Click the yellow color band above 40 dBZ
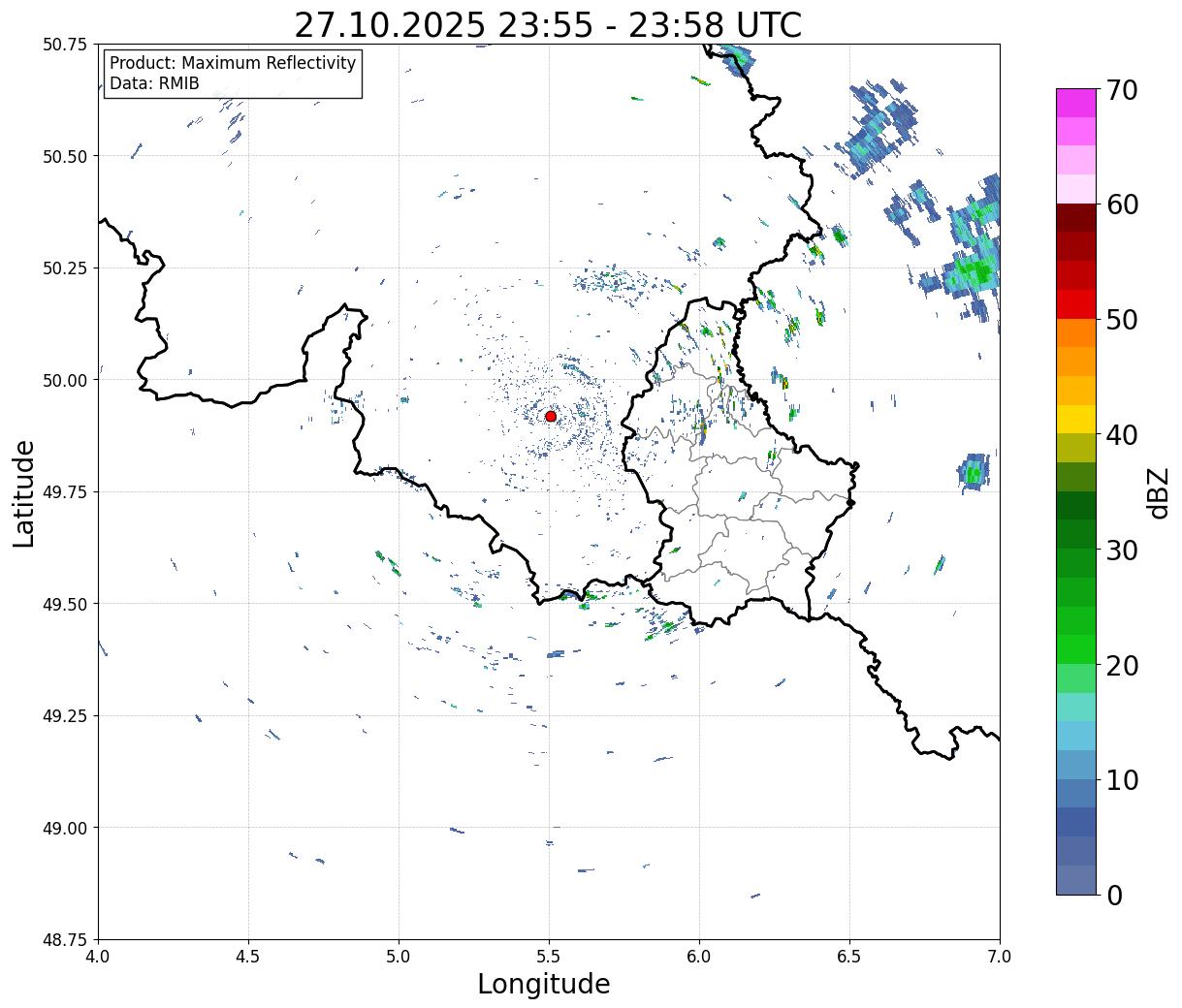This screenshot has height=1008, width=1182. 1075,419
